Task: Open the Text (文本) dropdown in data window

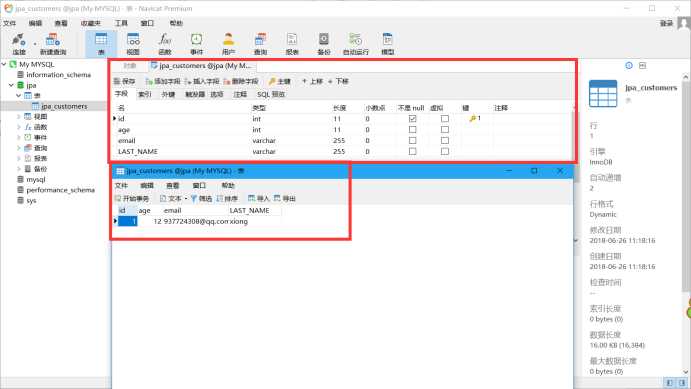Action: (173, 199)
